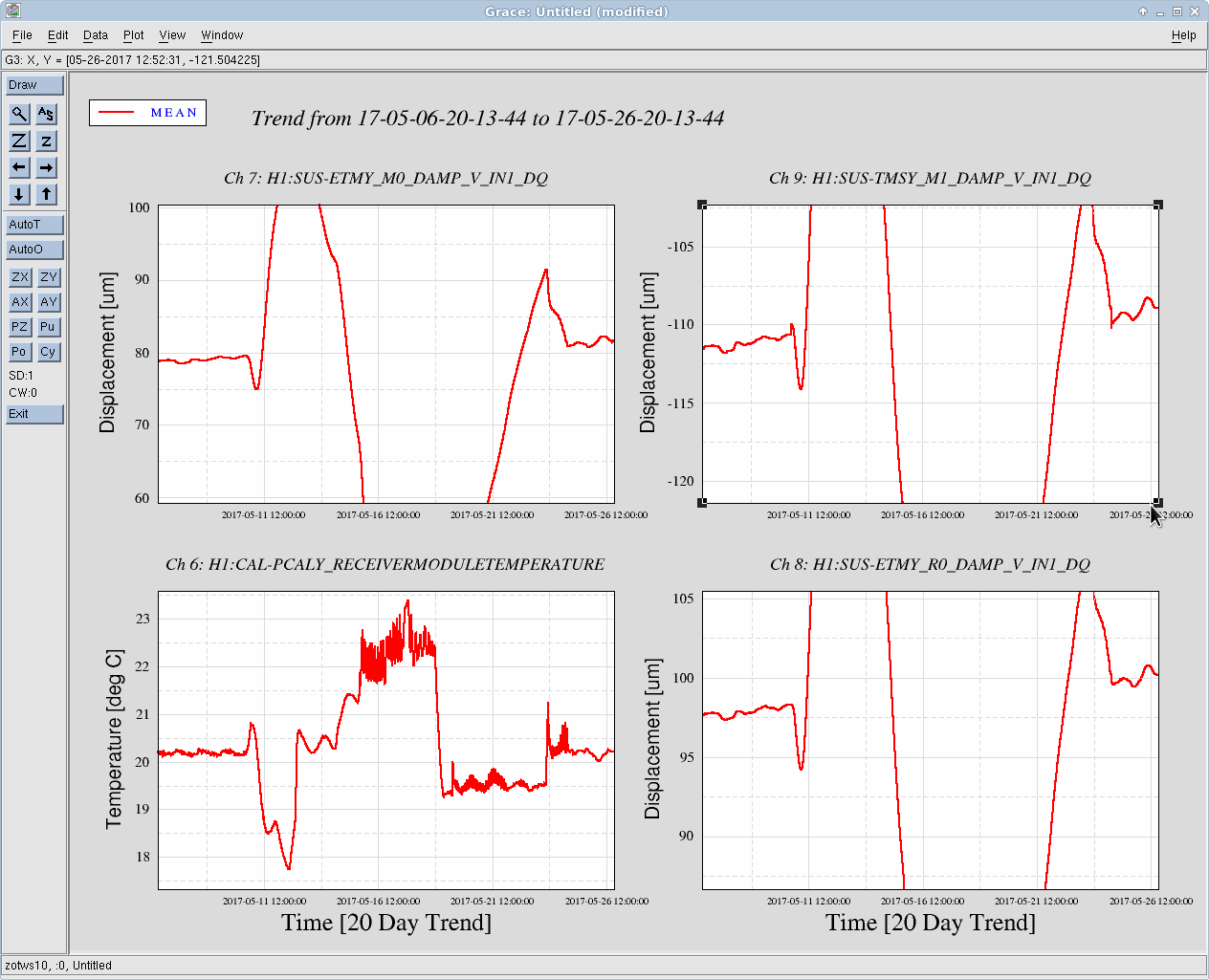Click 'Displacement [um]' label of Ch 8 graph
The height and width of the screenshot is (980, 1209).
[652, 739]
